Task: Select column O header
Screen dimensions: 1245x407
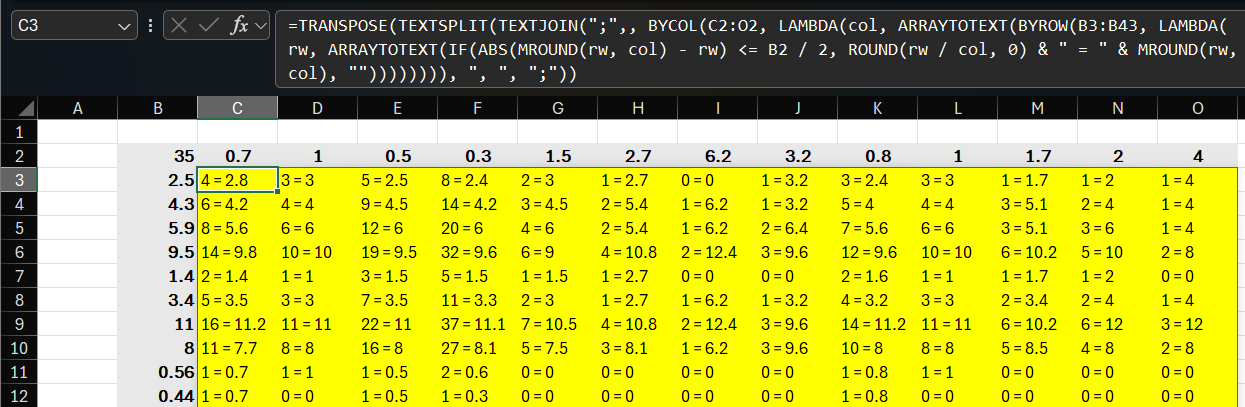Action: (x=1197, y=107)
